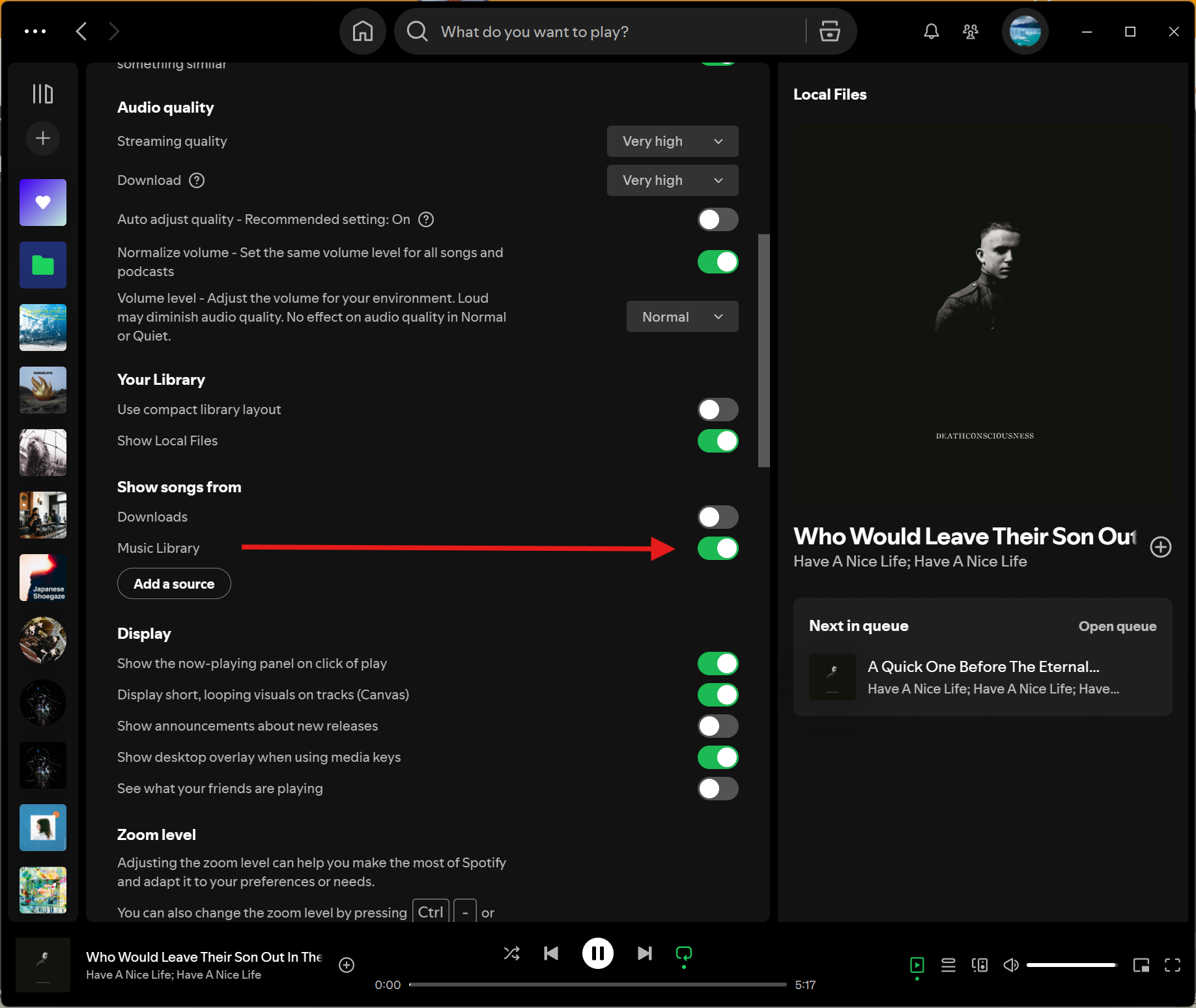This screenshot has width=1196, height=1008.
Task: Click Add a source button
Action: [x=174, y=583]
